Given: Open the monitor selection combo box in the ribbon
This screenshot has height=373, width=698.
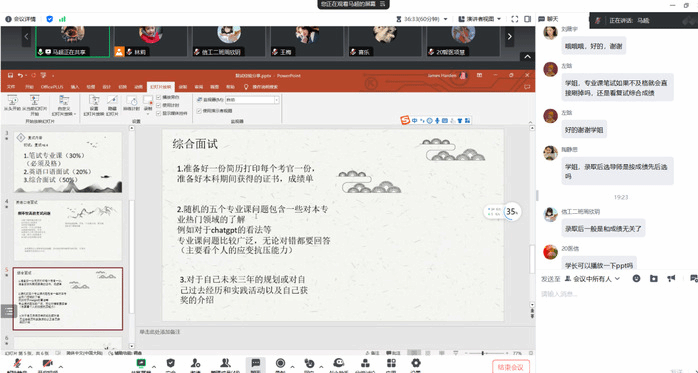Looking at the screenshot, I should 252,100.
